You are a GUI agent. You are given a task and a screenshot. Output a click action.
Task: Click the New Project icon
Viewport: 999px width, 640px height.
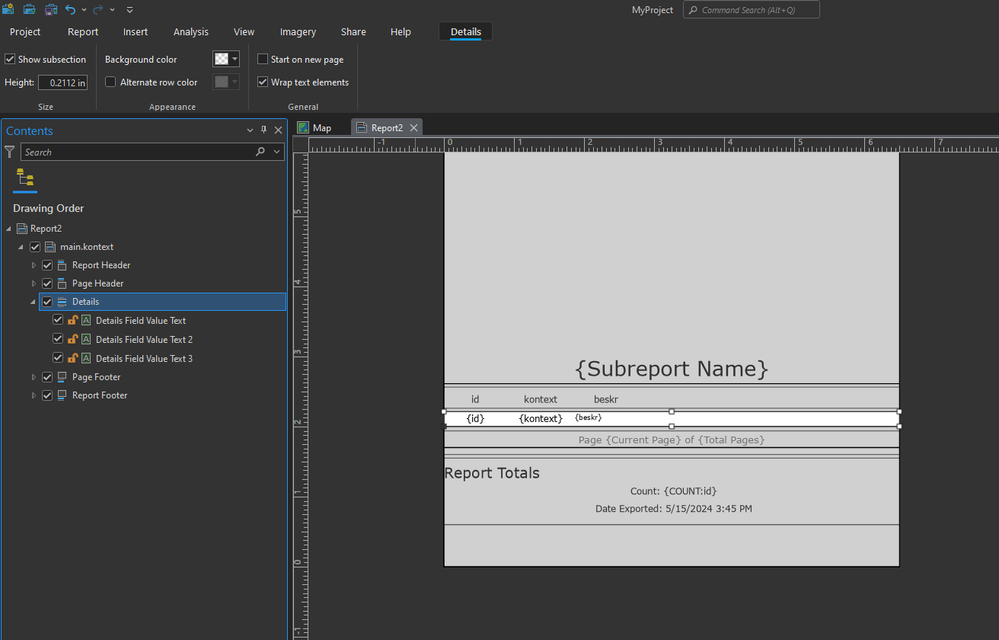pyautogui.click(x=8, y=10)
